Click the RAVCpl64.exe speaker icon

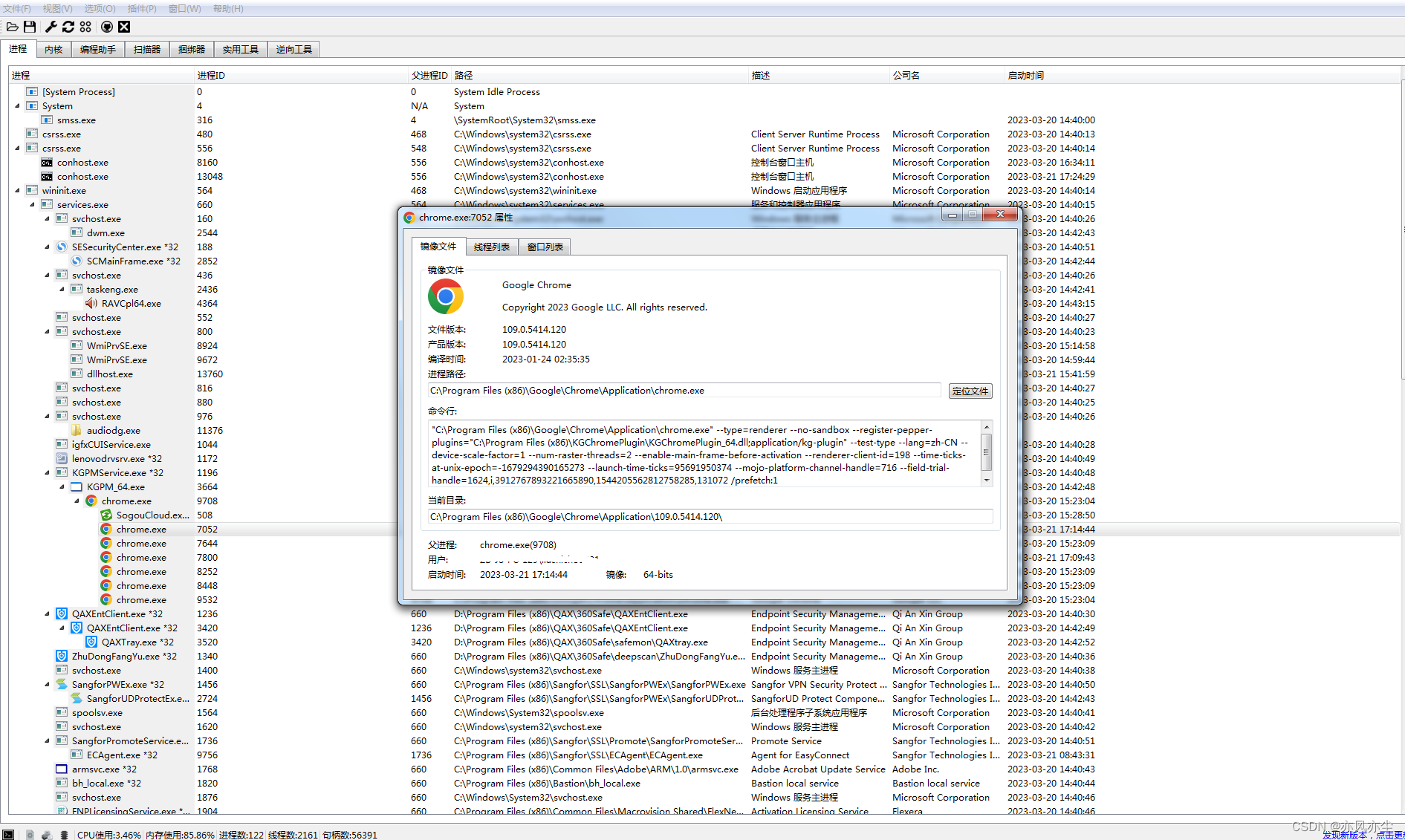coord(91,303)
